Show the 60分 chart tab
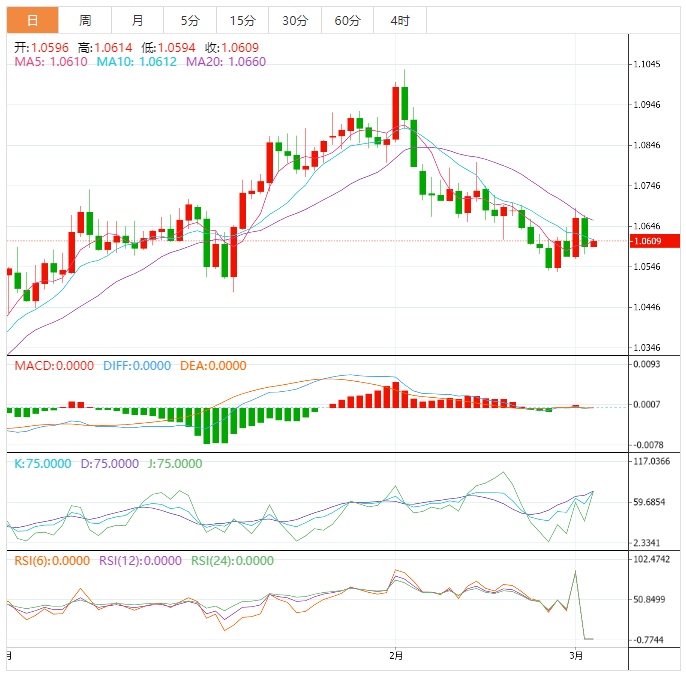The image size is (686, 675). pos(347,20)
